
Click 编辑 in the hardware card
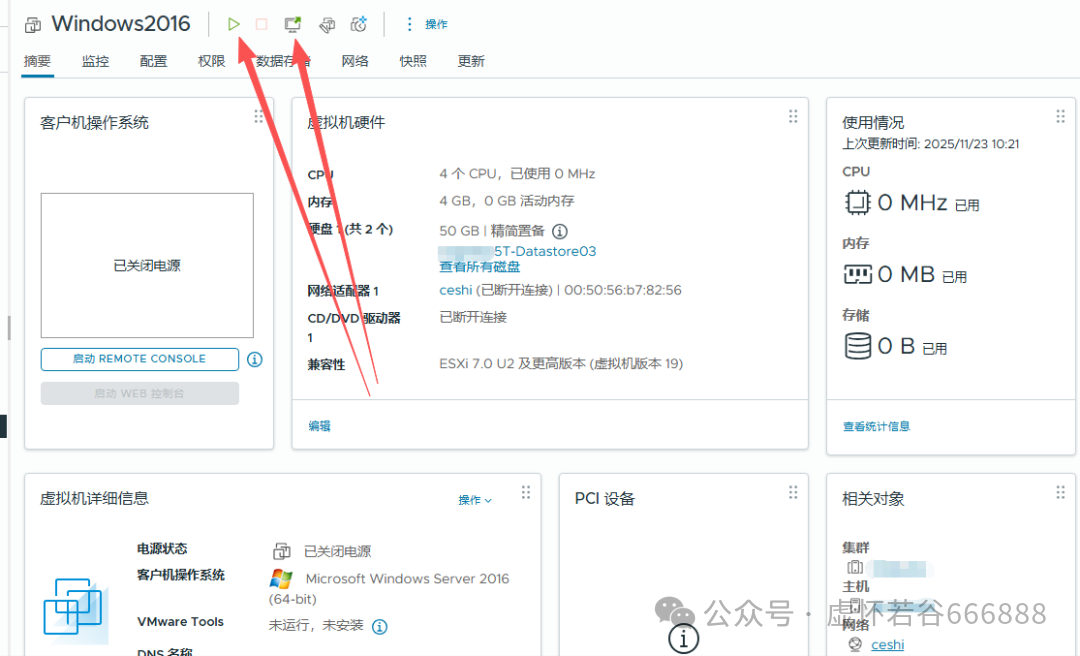(319, 426)
